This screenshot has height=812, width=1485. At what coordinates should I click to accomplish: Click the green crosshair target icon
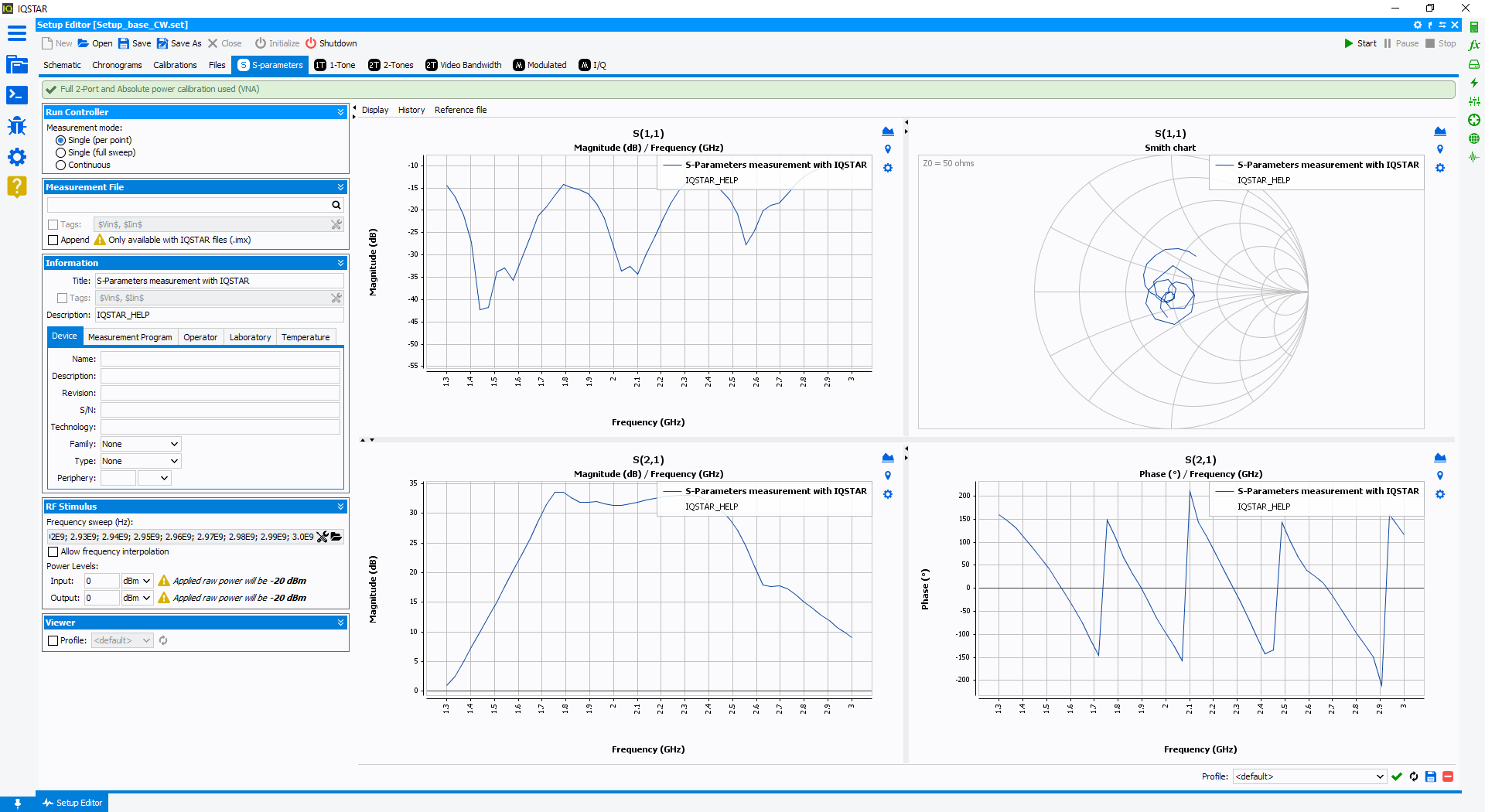(1474, 120)
